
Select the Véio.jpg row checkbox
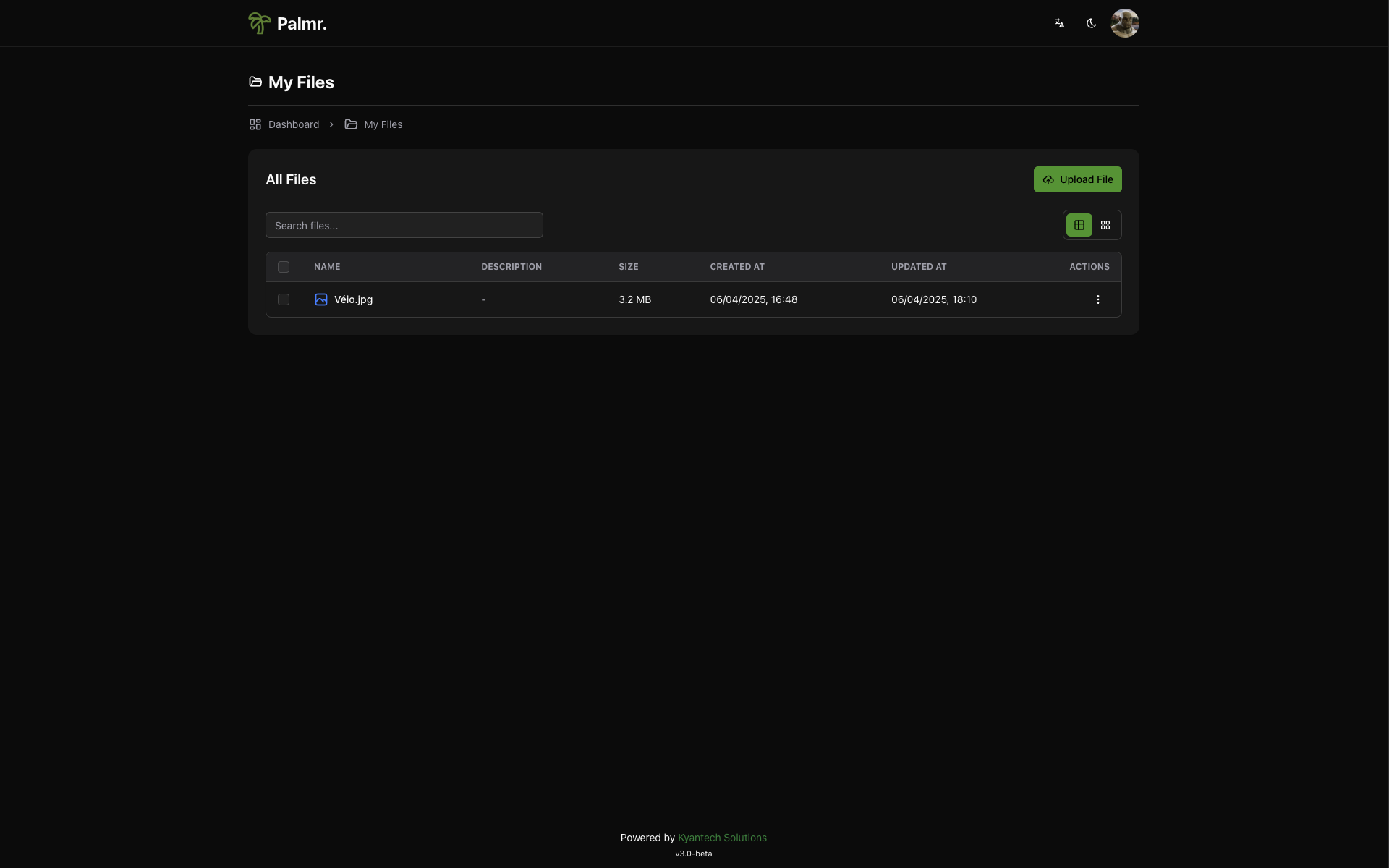tap(284, 299)
